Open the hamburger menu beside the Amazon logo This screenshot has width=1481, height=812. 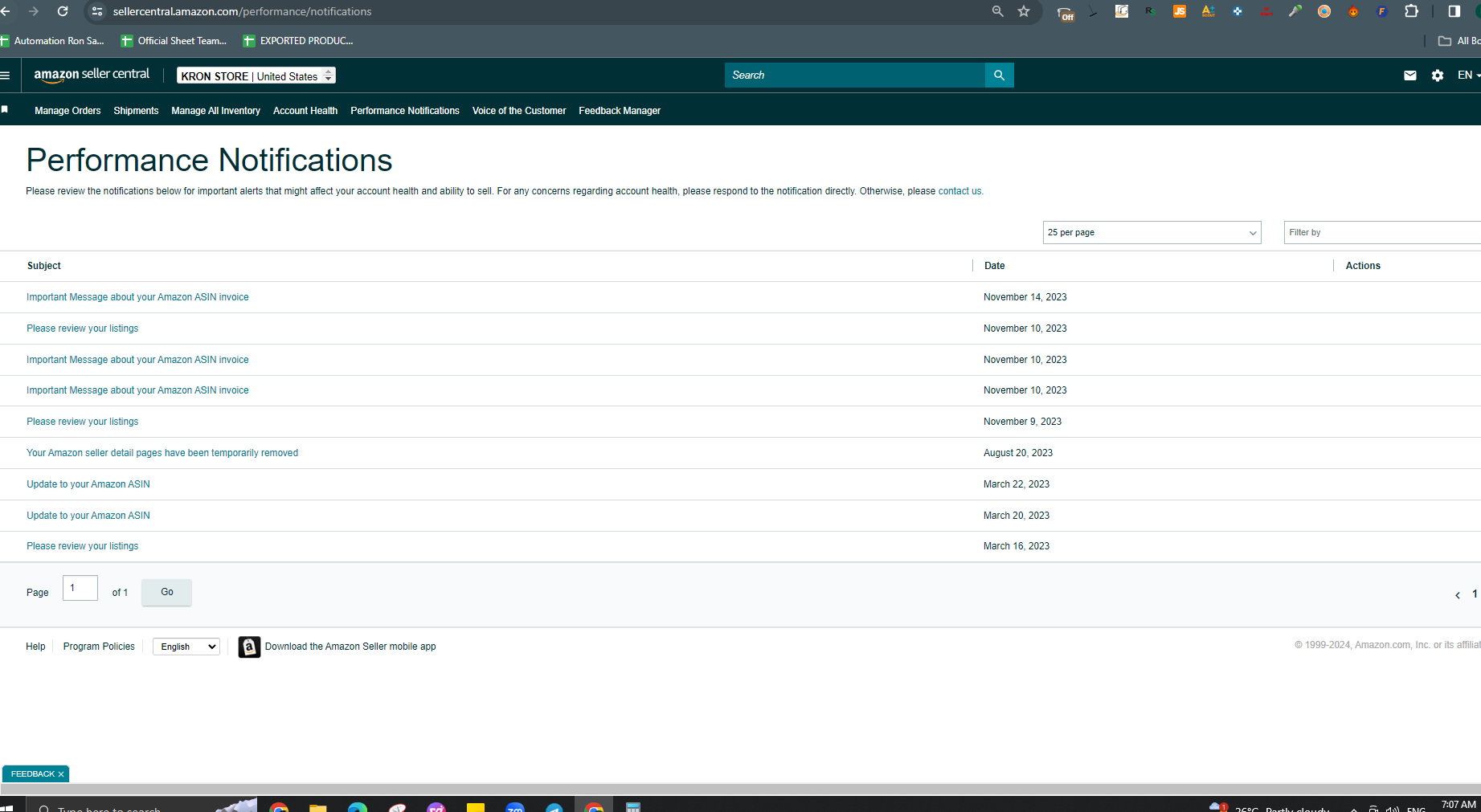5,75
